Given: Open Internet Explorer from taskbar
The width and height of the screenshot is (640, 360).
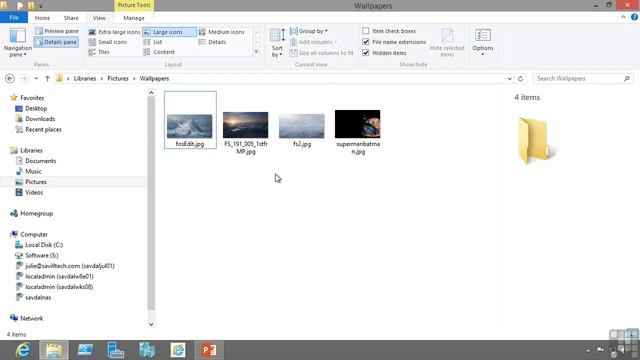Looking at the screenshot, I should pyautogui.click(x=23, y=350).
